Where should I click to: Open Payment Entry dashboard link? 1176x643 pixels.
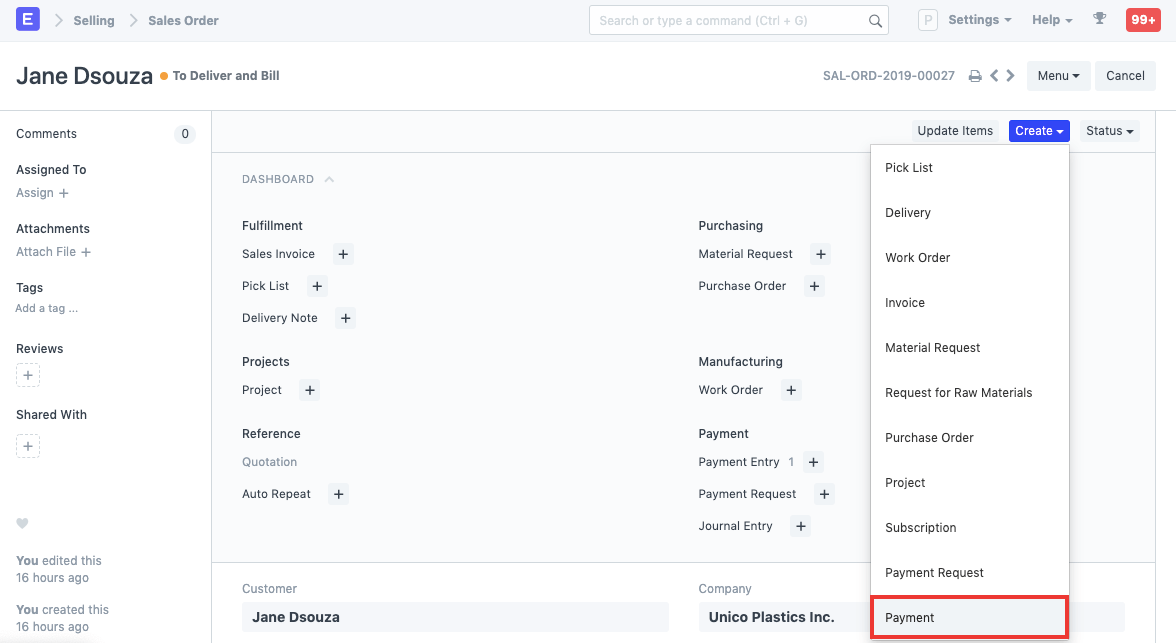[739, 462]
